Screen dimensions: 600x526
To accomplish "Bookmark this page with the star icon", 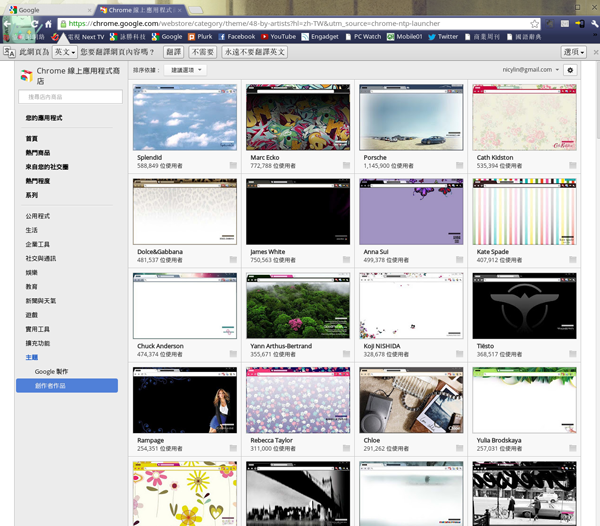I will (534, 24).
